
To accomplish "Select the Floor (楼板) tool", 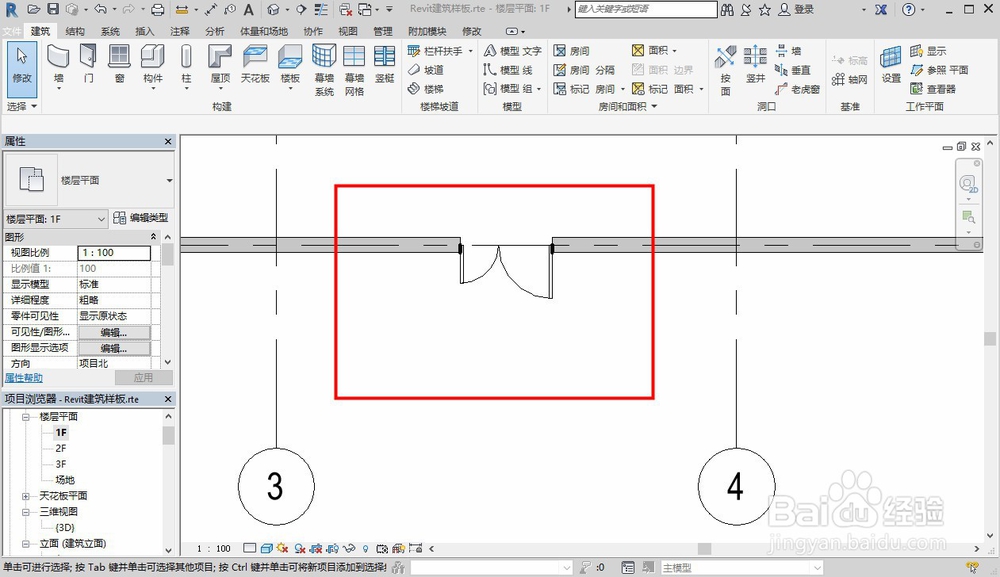I will tap(290, 64).
